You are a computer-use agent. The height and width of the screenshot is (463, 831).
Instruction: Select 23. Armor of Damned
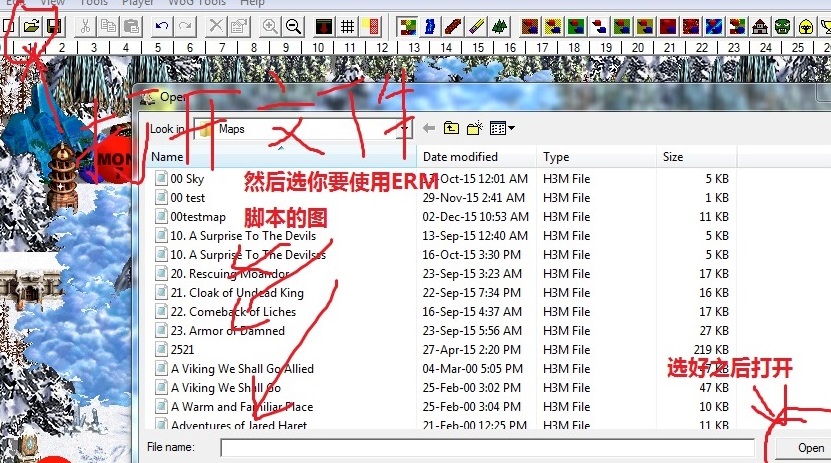pos(227,331)
